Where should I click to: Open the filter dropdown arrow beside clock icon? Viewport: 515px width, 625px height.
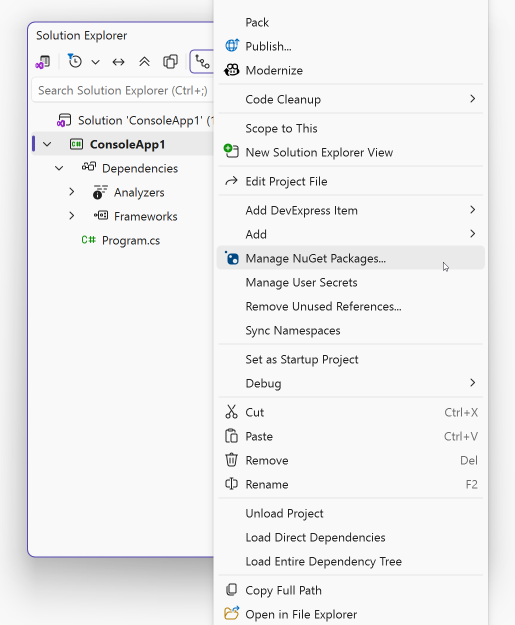tap(95, 62)
